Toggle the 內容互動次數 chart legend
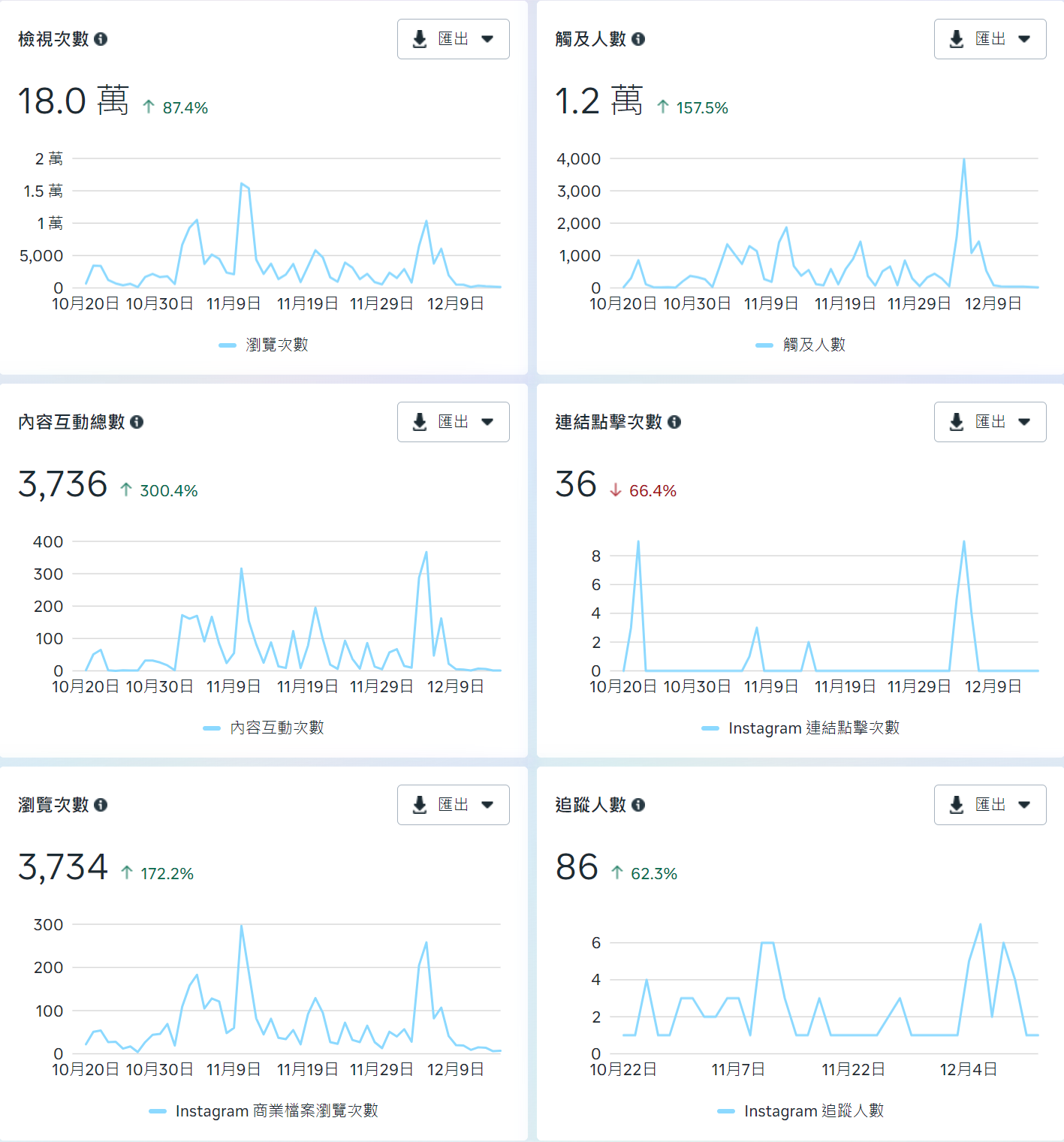The width and height of the screenshot is (1064, 1142). [264, 728]
